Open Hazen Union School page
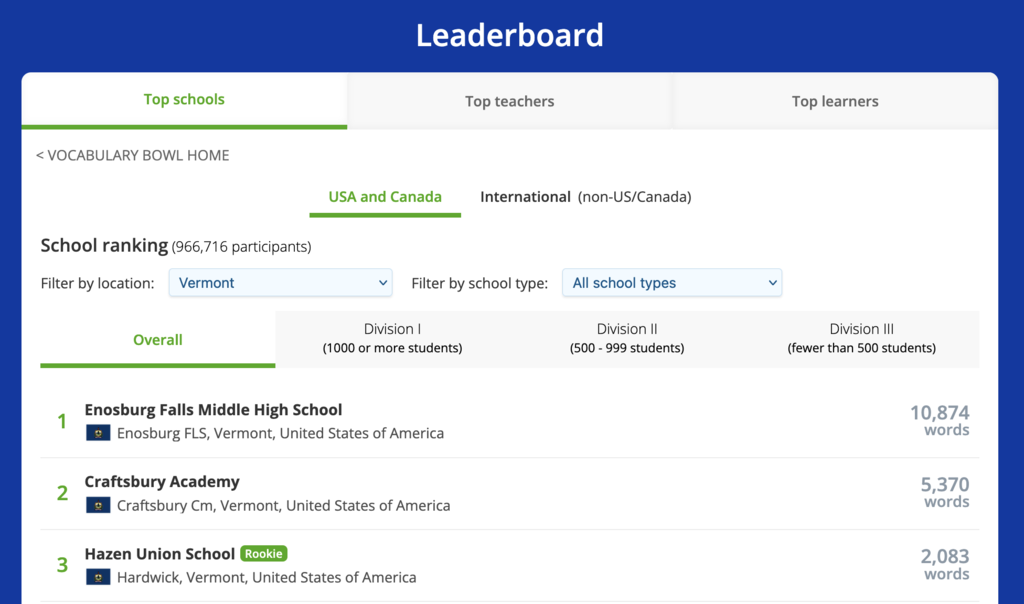Viewport: 1024px width, 604px height. coord(159,553)
